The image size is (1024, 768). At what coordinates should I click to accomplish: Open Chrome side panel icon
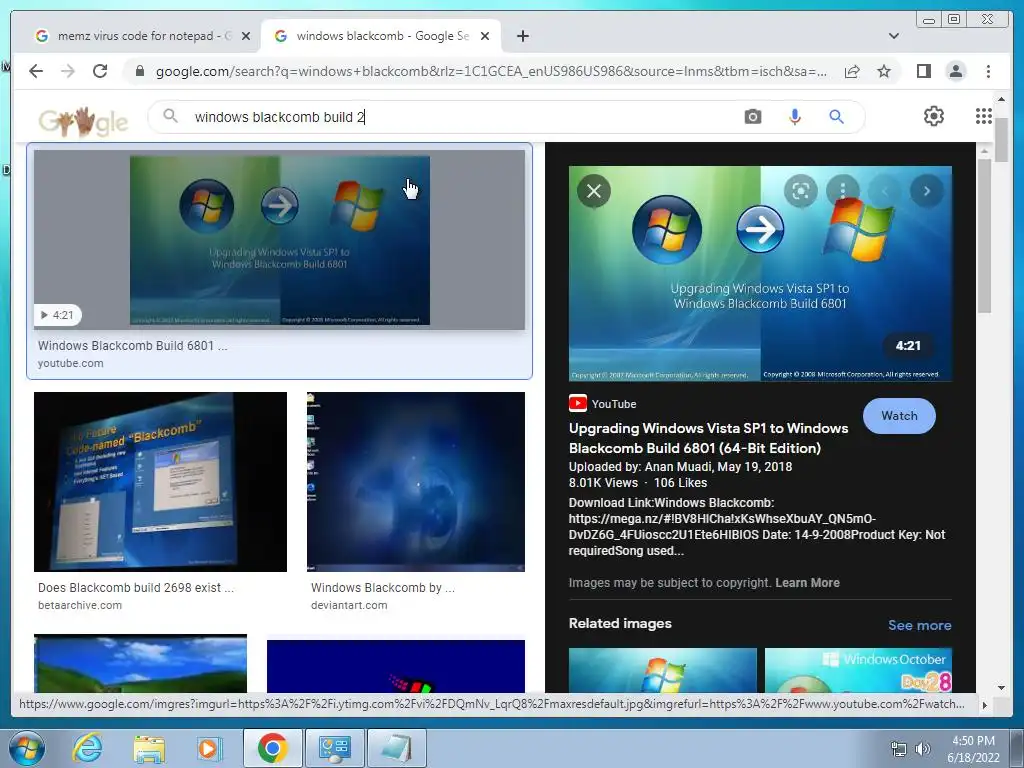[923, 71]
